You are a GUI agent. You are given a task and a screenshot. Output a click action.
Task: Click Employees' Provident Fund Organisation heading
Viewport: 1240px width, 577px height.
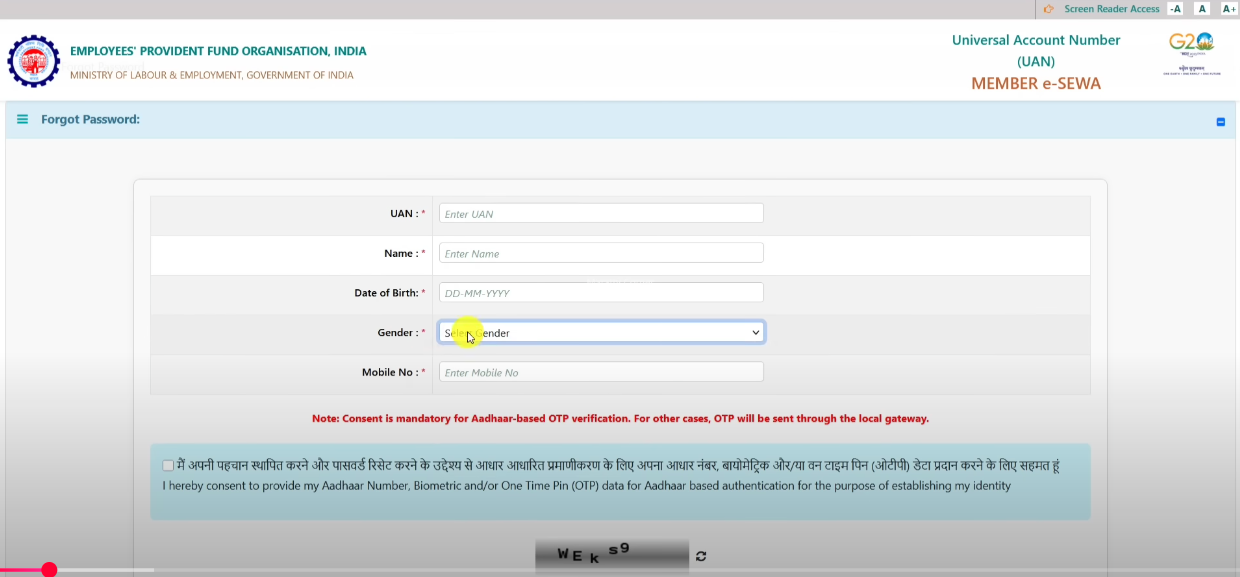(x=218, y=51)
